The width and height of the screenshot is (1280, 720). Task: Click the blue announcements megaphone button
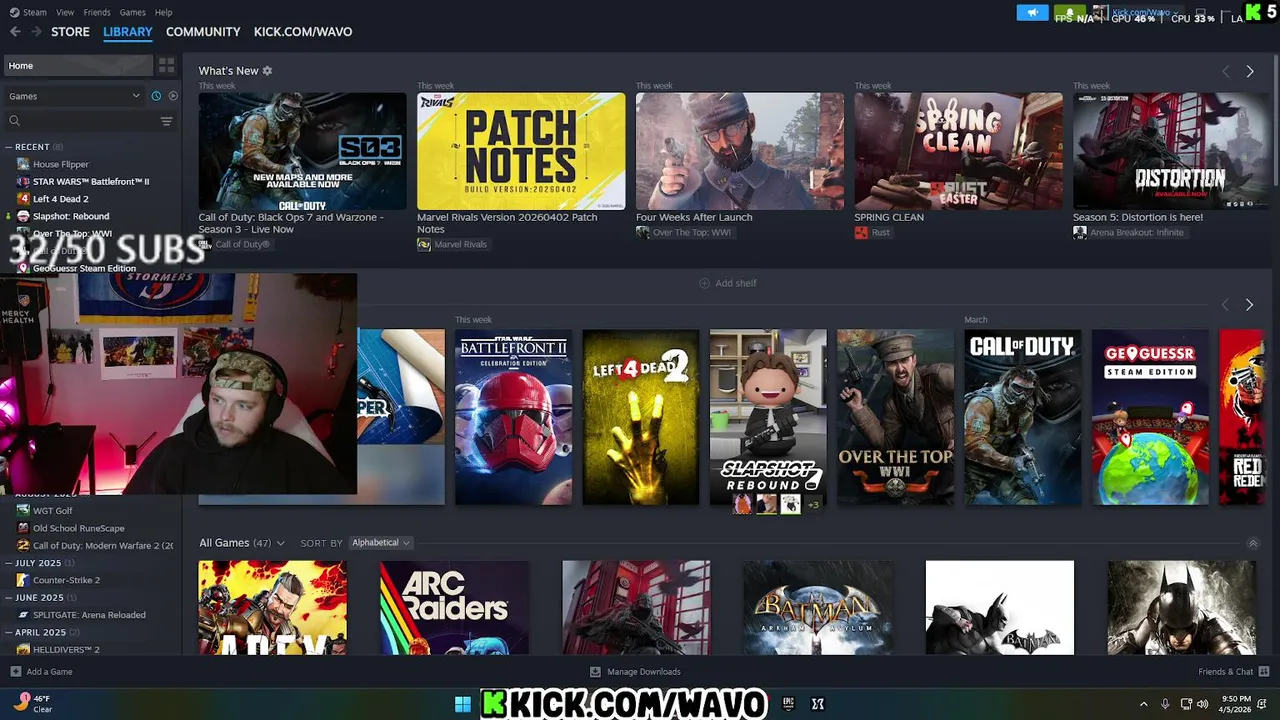click(x=1032, y=13)
